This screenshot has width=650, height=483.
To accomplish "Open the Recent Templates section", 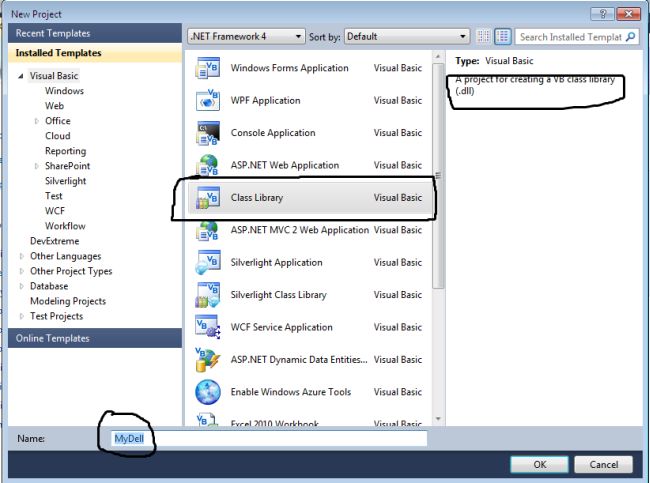I will [95, 33].
